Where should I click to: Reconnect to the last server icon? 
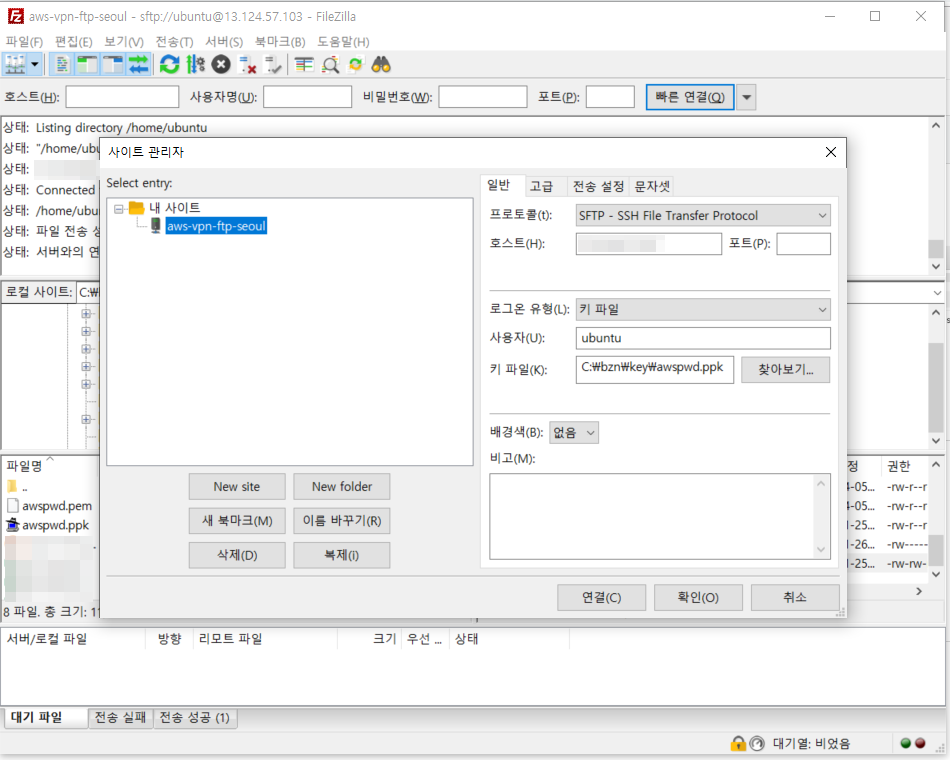coord(273,64)
